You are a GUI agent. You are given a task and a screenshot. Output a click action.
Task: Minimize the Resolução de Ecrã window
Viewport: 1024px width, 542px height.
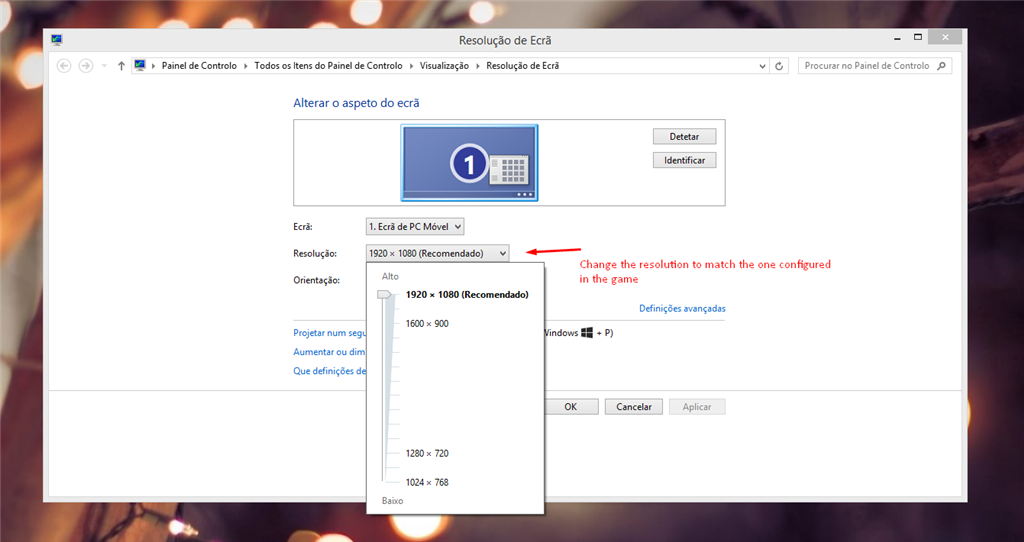click(x=898, y=38)
